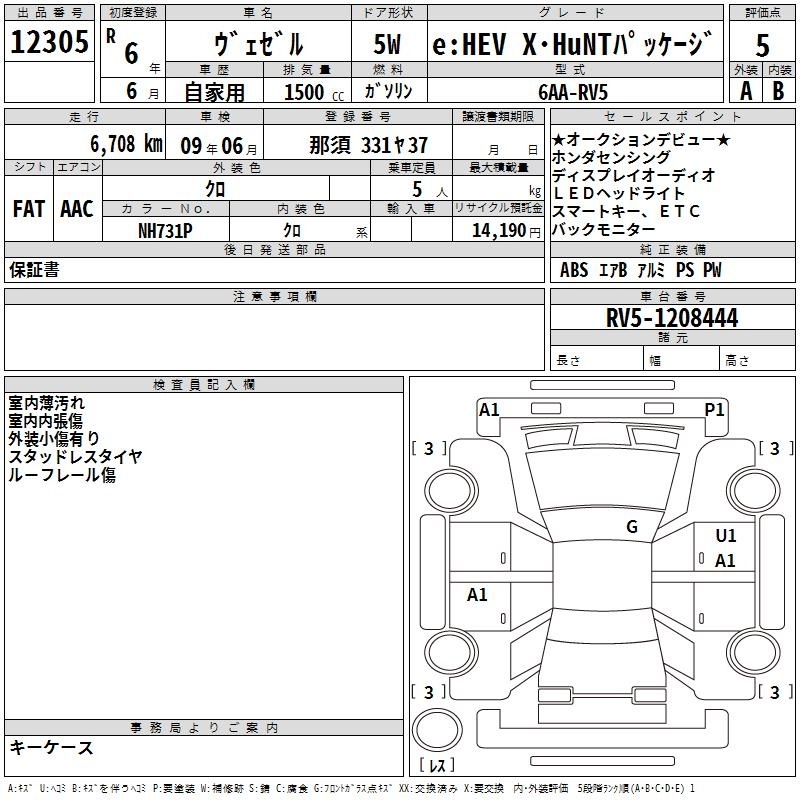The height and width of the screenshot is (800, 800).
Task: Click 後日発送部品 header
Action: click(274, 249)
